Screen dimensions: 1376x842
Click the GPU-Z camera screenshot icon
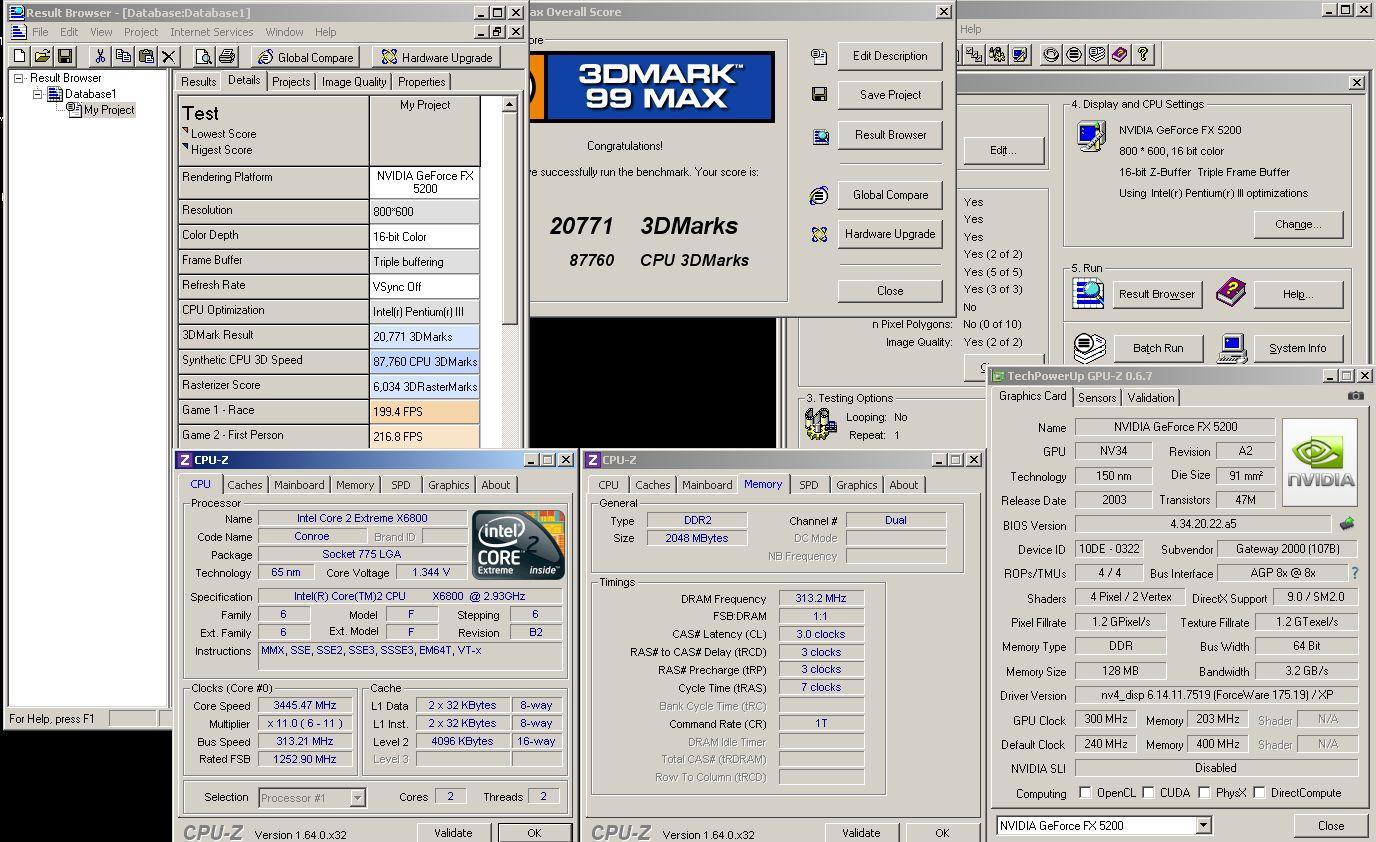click(1355, 396)
